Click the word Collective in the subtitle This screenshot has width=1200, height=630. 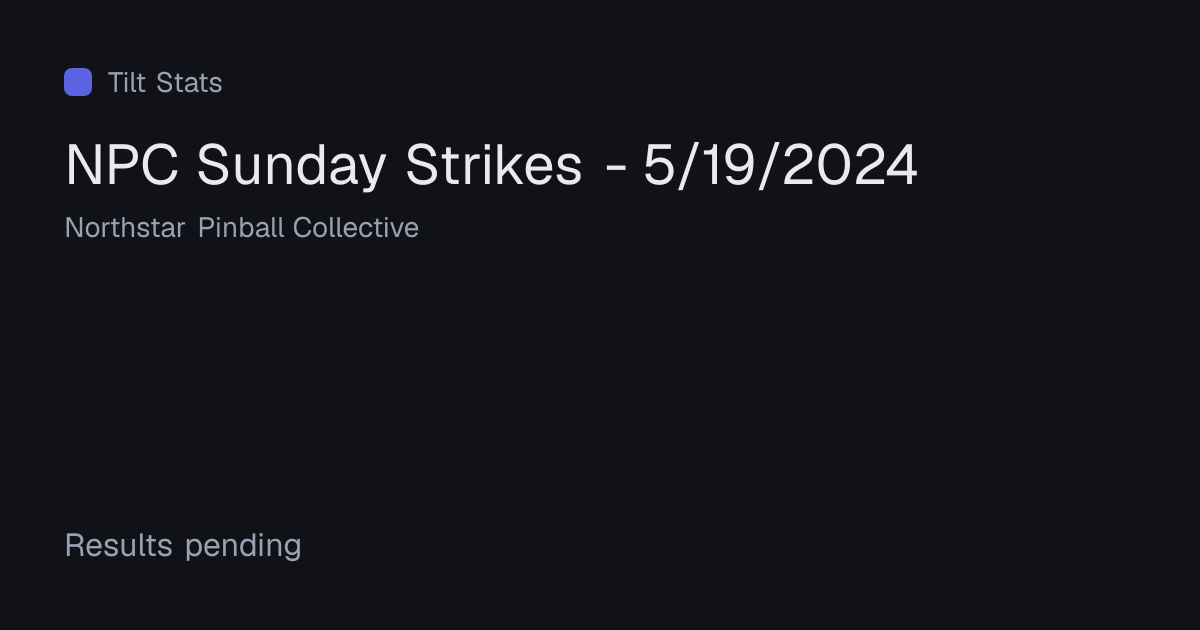click(x=356, y=228)
